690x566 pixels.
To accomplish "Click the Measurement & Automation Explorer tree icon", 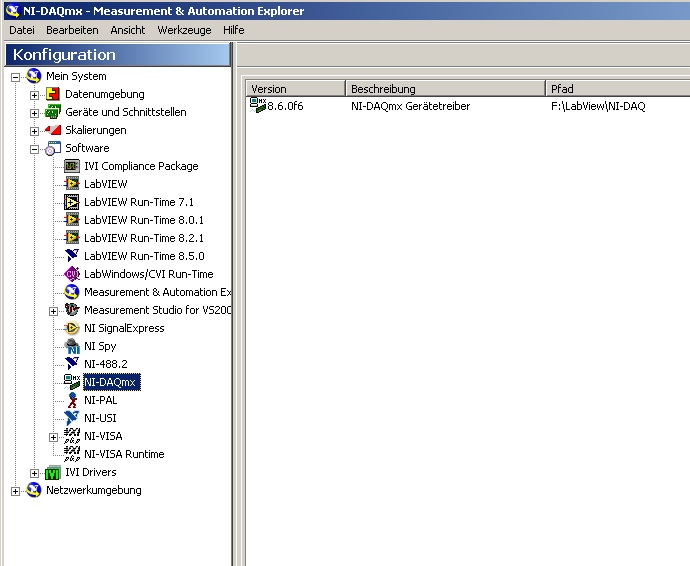I will [72, 292].
